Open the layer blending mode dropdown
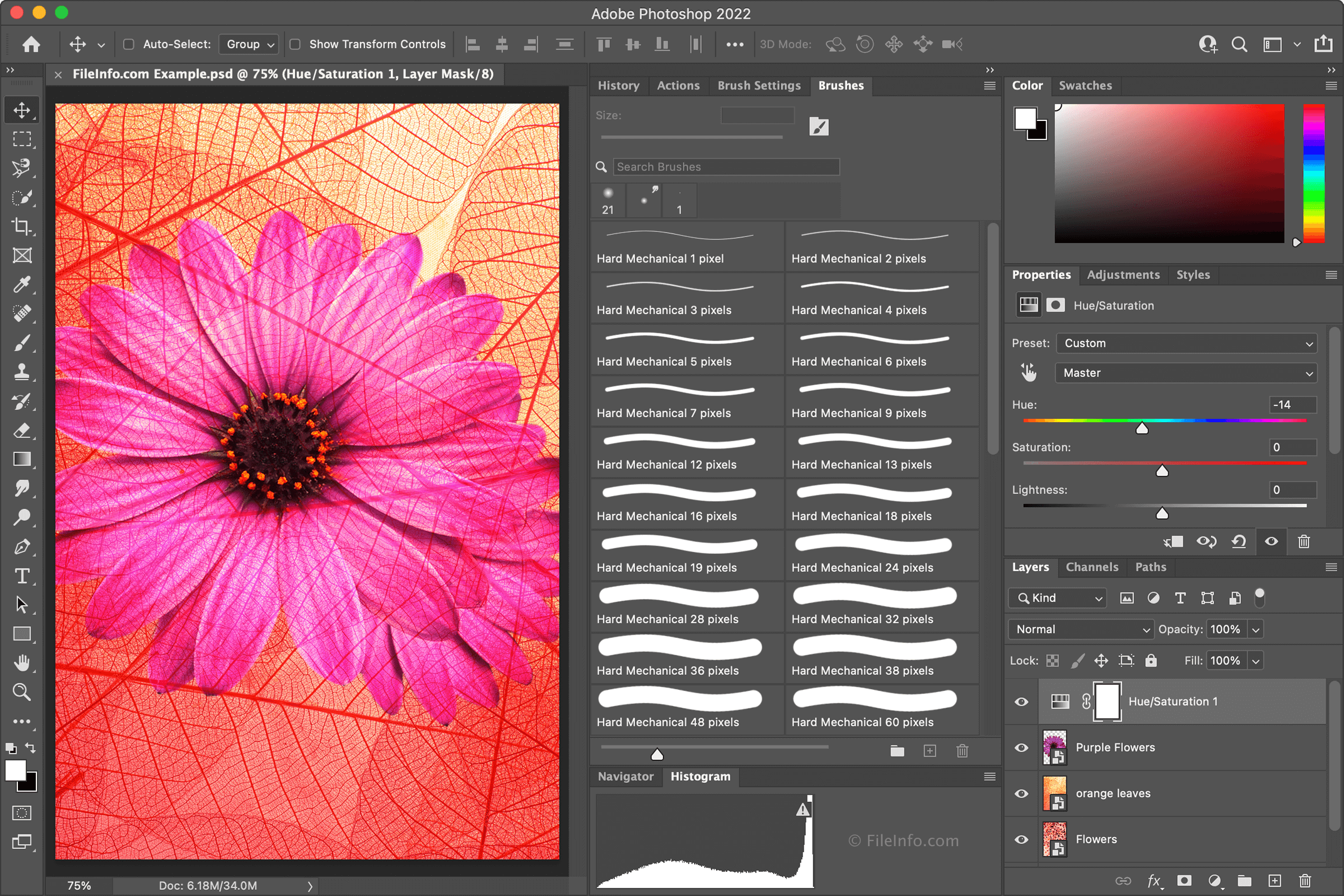 coord(1080,628)
